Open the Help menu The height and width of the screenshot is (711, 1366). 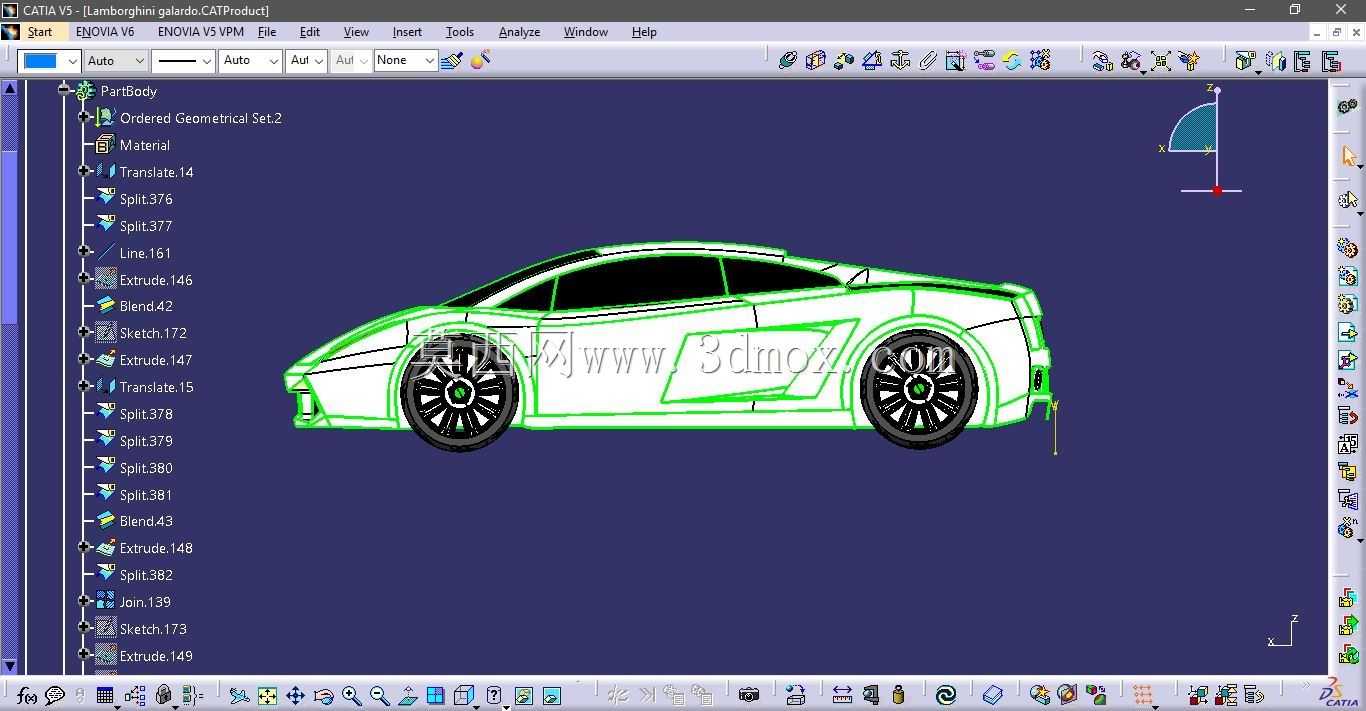click(644, 32)
